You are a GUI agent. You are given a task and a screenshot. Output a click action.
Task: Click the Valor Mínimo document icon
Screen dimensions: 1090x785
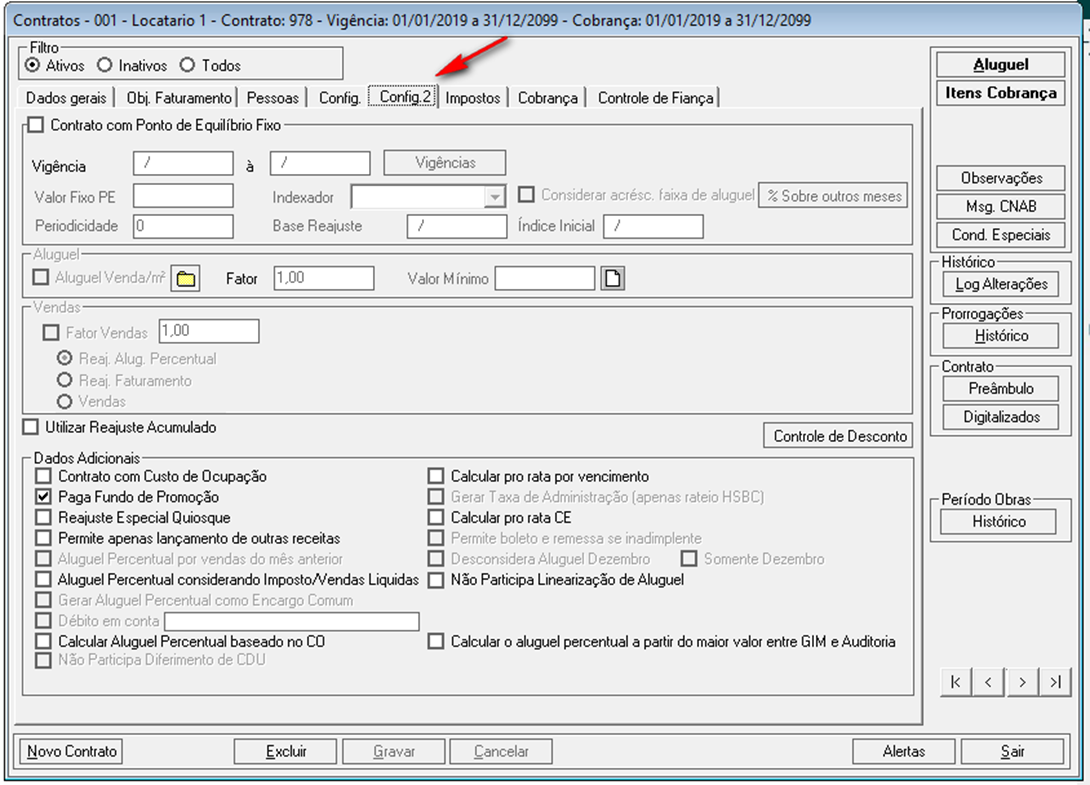(612, 279)
